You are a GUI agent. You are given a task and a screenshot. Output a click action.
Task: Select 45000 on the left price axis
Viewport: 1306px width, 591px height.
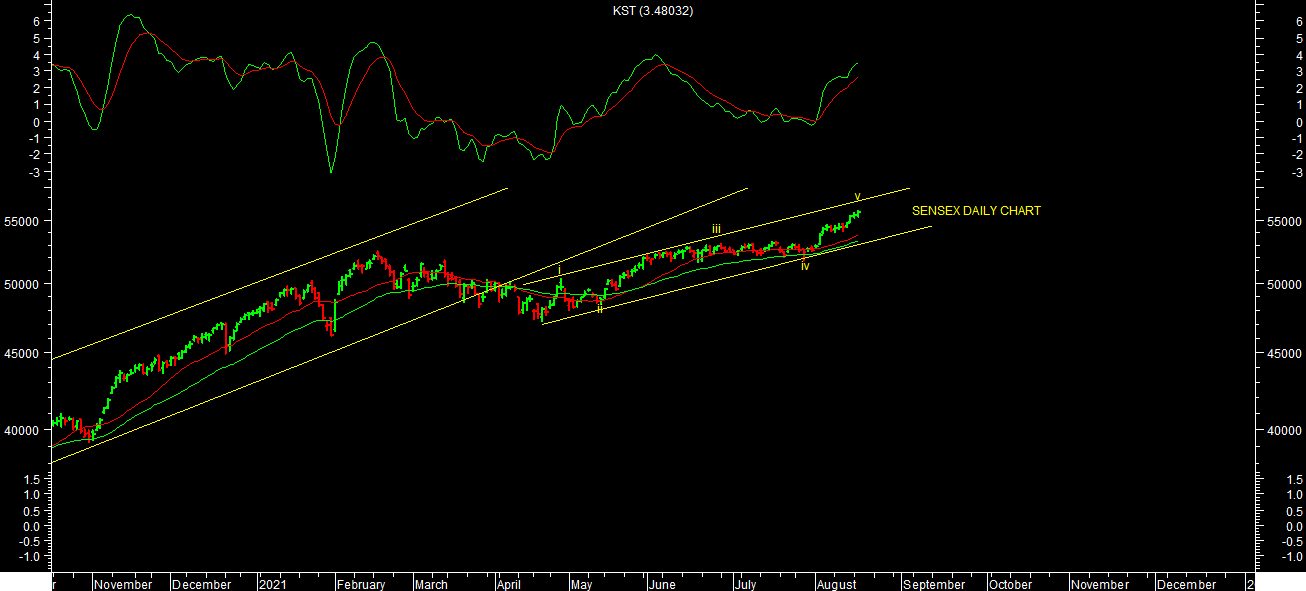(22, 353)
